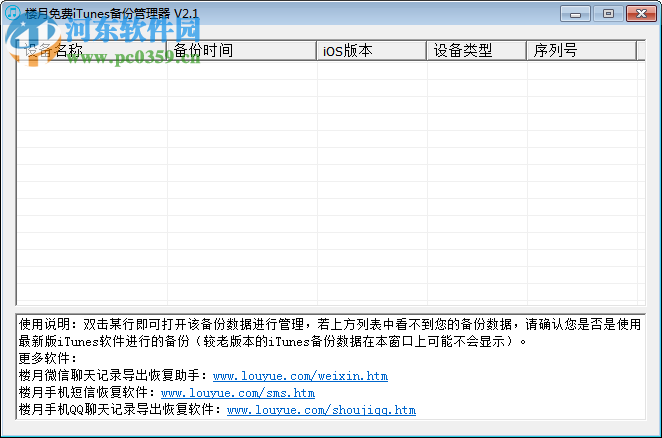Click the 设备名称 column header
Screen dimensions: 662x438
(92, 51)
